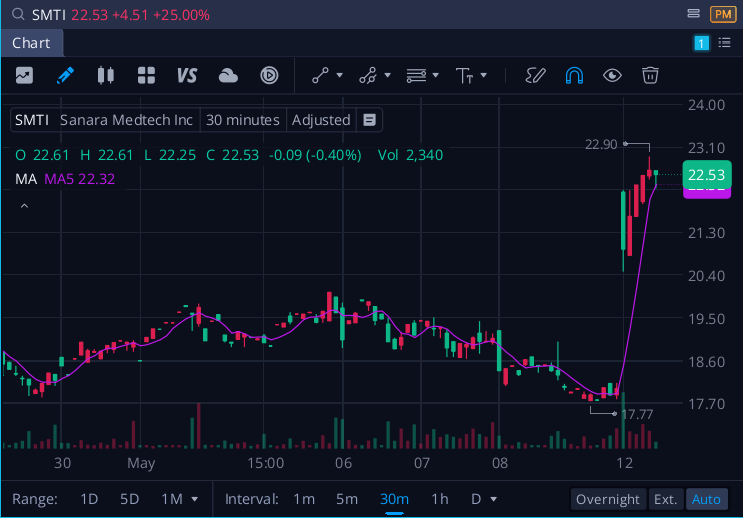Image resolution: width=743 pixels, height=518 pixels.
Task: Click the Sanara Medtech Inc name
Action: [x=126, y=120]
